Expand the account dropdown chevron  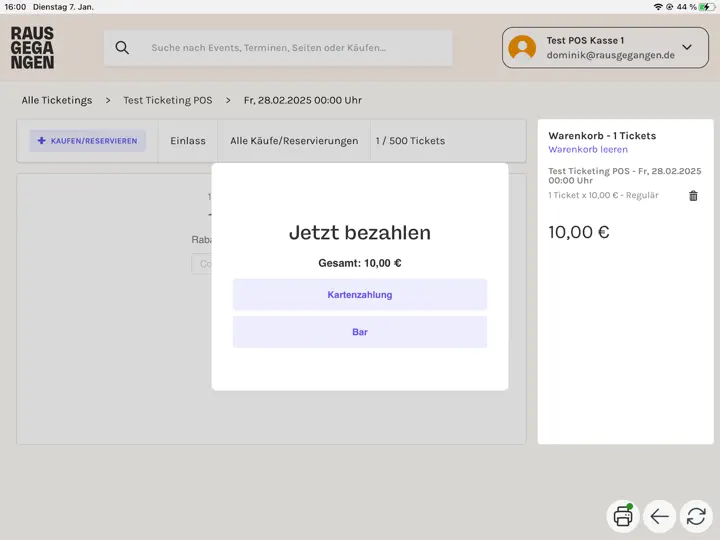687,47
